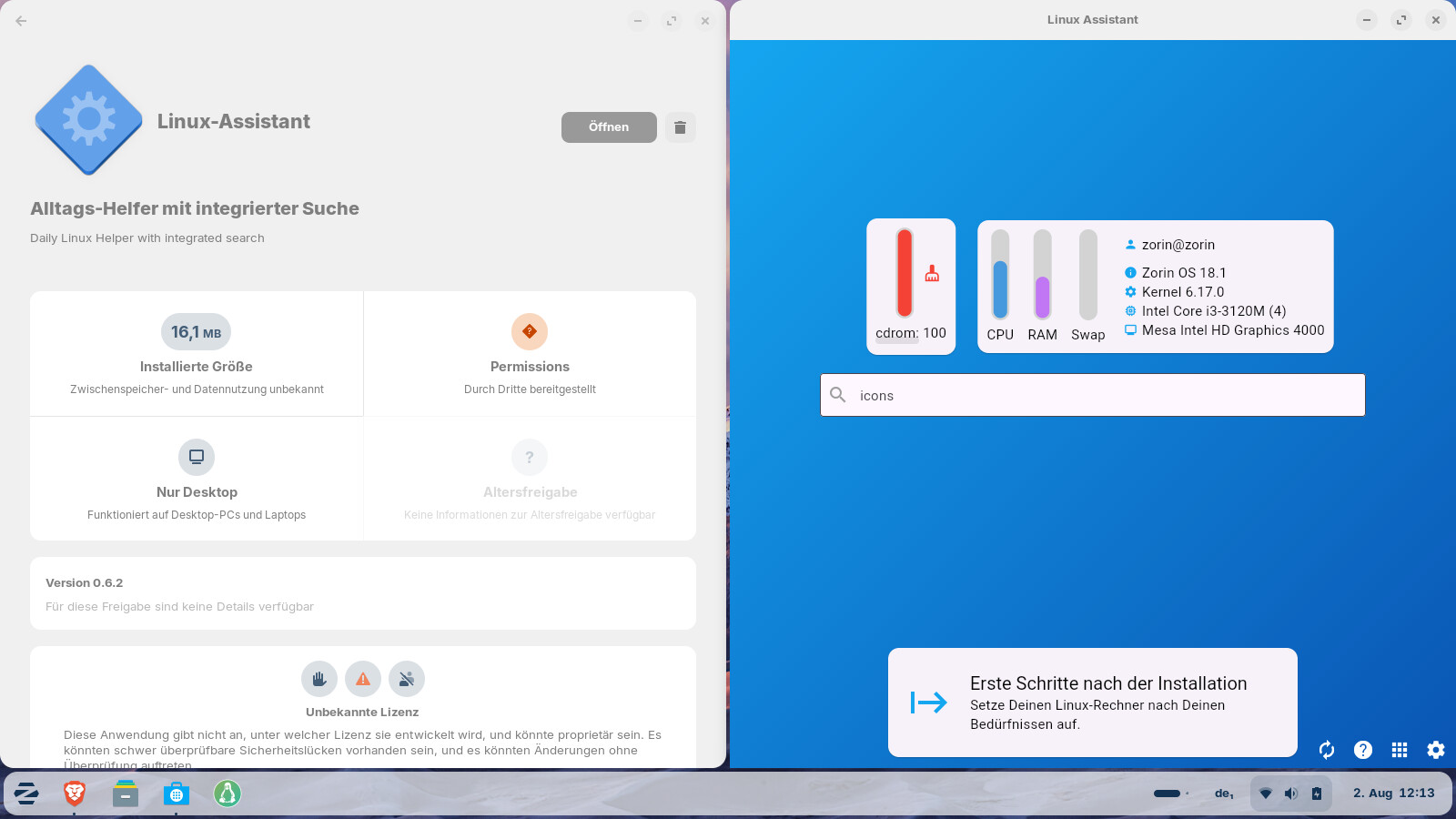1456x819 pixels.
Task: Click the magnifier icon in the search field
Action: (x=838, y=395)
